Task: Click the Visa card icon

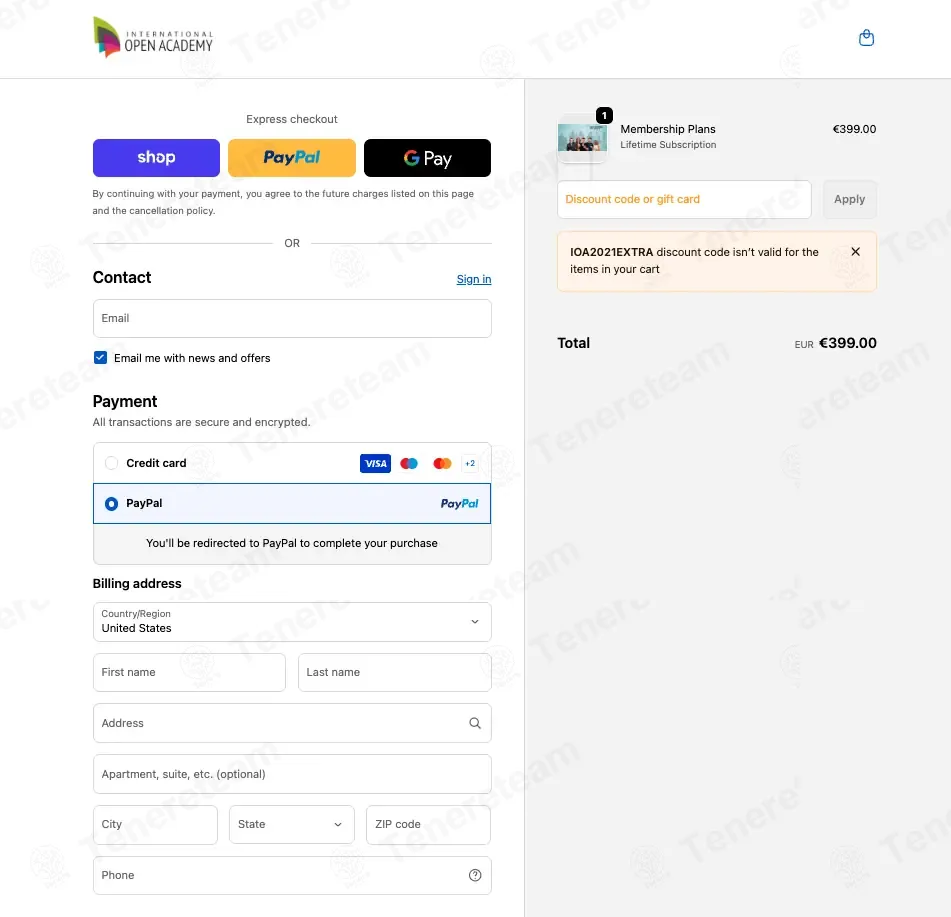Action: click(x=375, y=463)
